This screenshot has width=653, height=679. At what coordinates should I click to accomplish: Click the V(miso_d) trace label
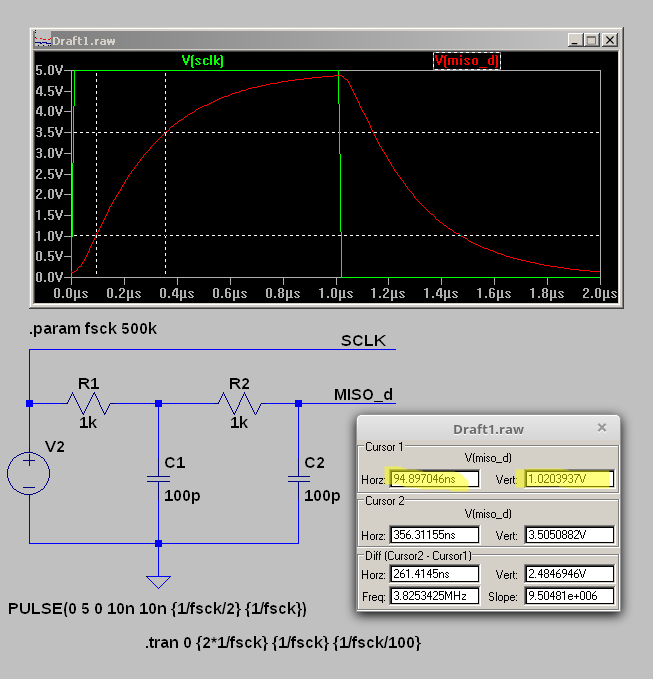(x=467, y=61)
